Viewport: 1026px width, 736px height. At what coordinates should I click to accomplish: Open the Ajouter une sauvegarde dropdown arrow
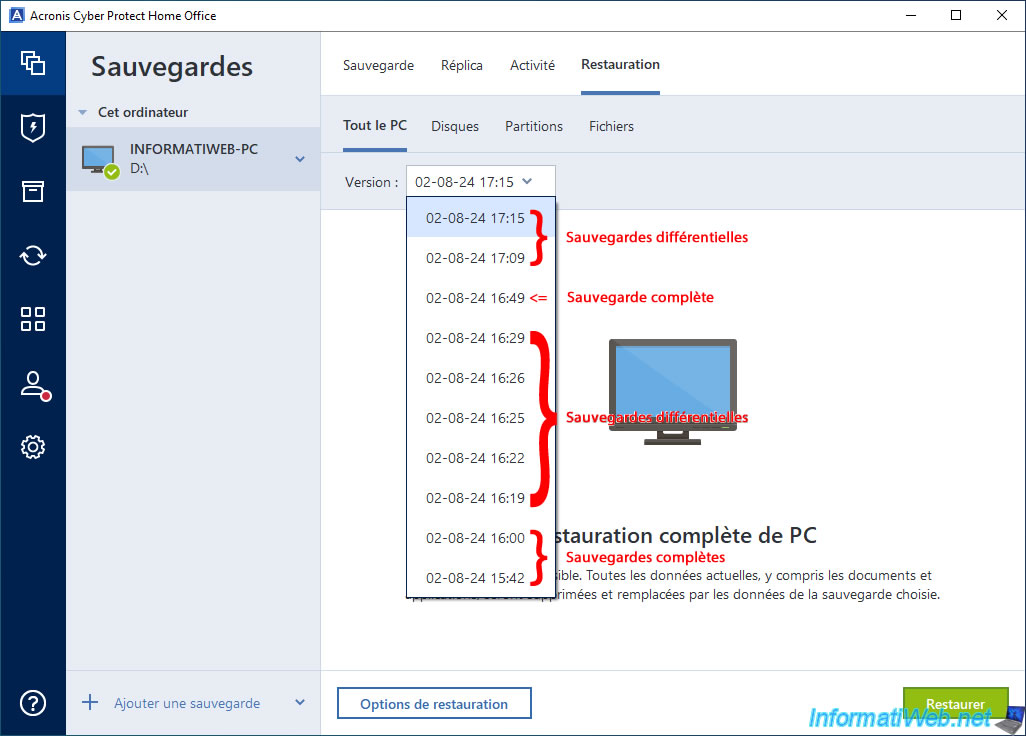pyautogui.click(x=300, y=702)
